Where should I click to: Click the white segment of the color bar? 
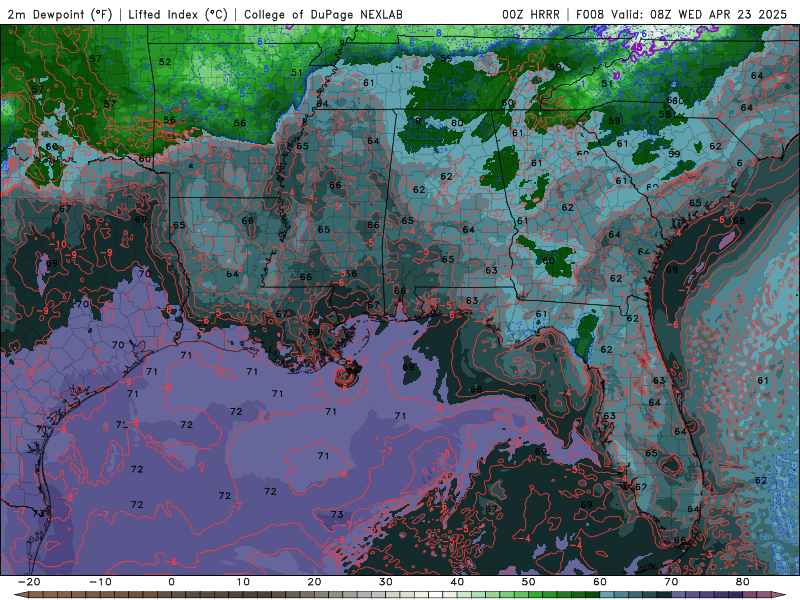point(435,594)
